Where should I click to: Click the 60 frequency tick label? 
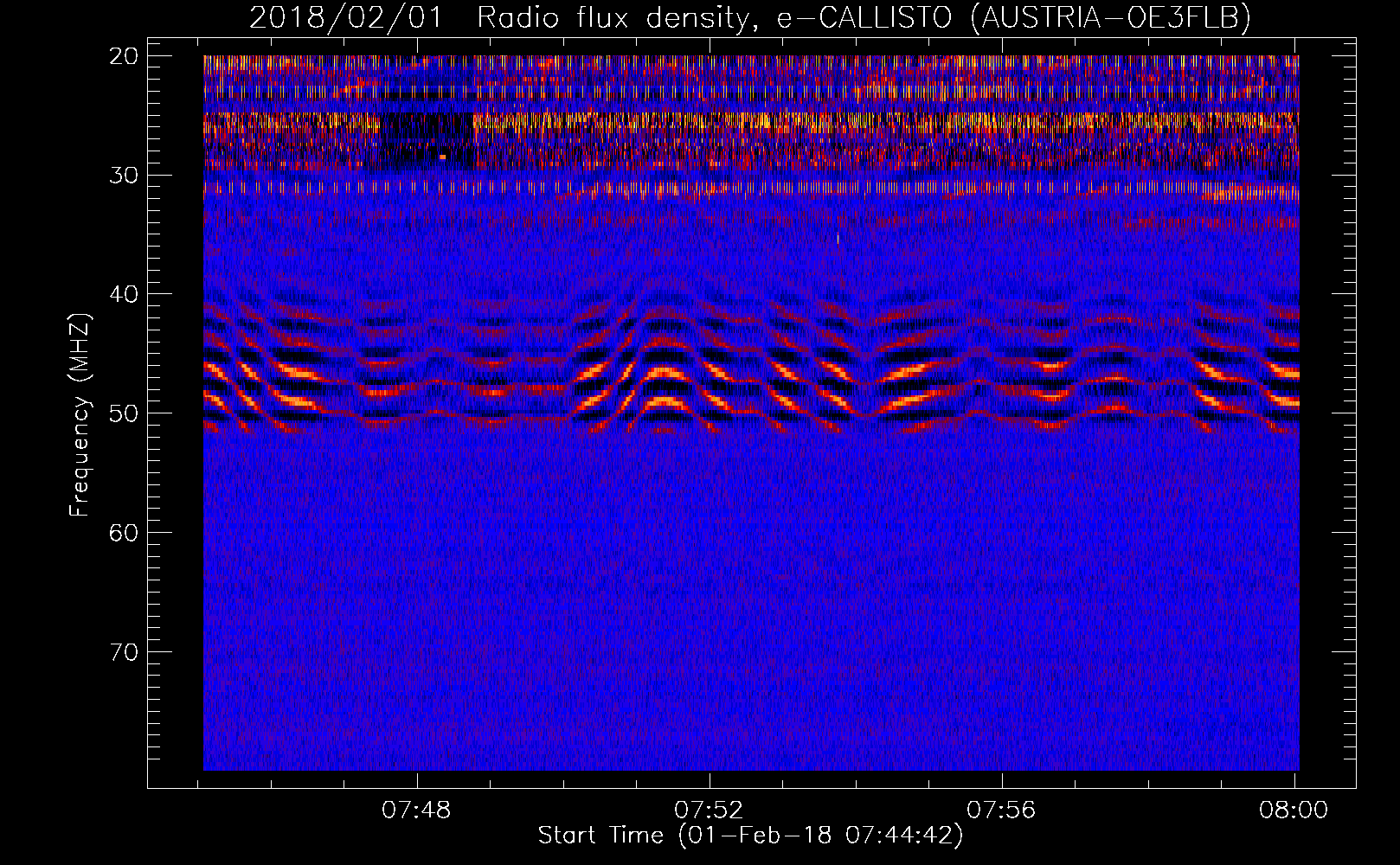(125, 533)
